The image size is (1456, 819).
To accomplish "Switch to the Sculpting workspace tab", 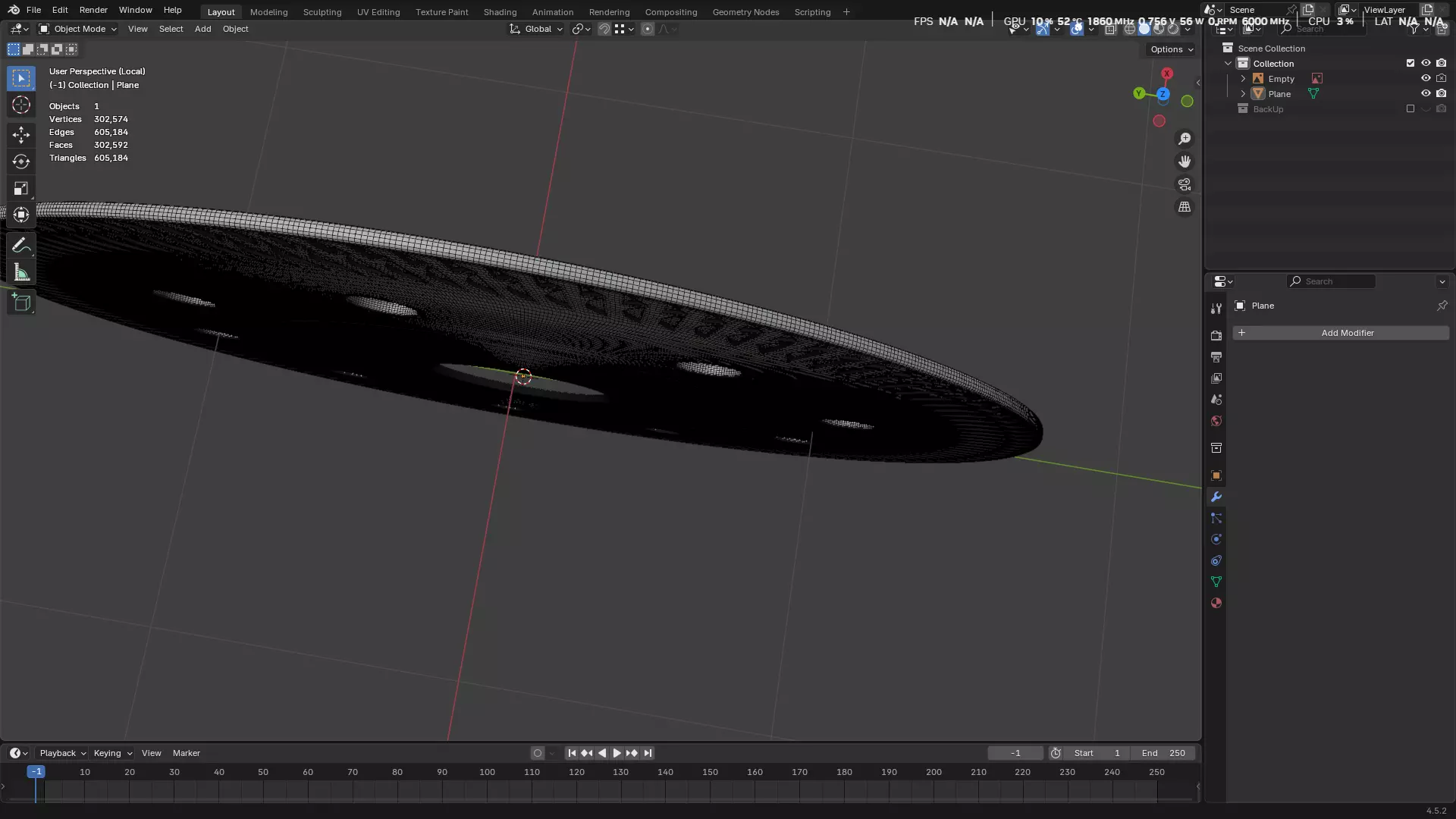I will pyautogui.click(x=322, y=12).
